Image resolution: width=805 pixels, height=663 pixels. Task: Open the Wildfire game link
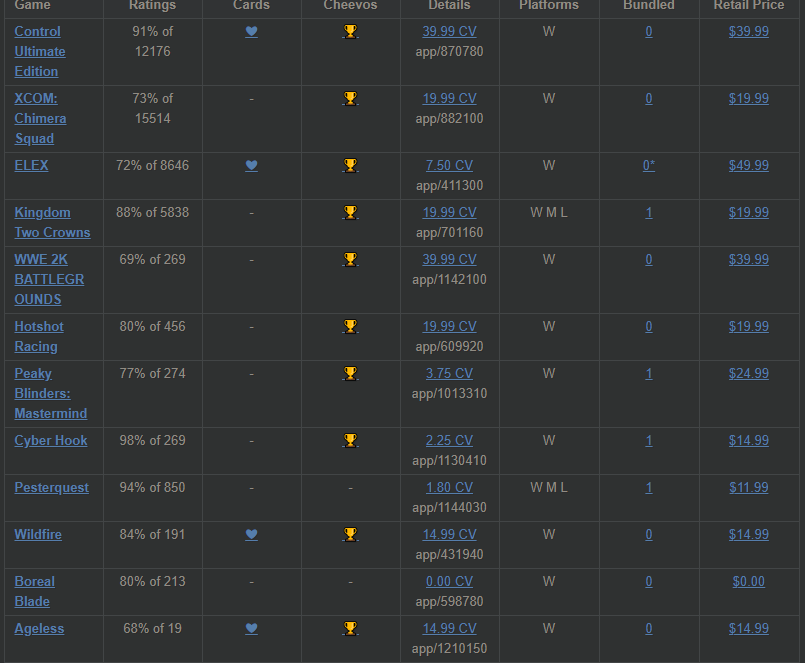tap(38, 535)
